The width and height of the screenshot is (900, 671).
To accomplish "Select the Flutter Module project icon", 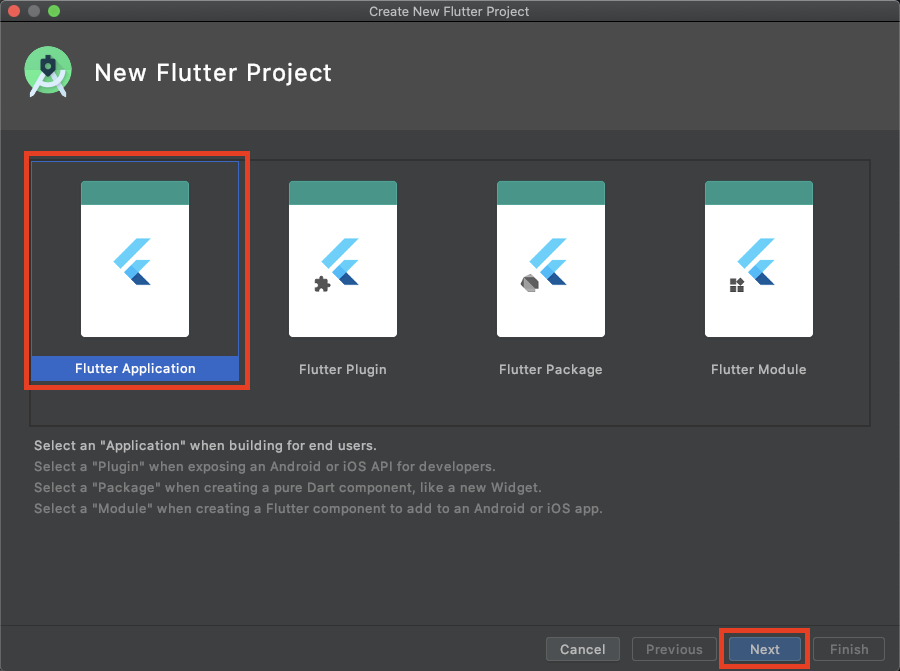I will pyautogui.click(x=758, y=259).
